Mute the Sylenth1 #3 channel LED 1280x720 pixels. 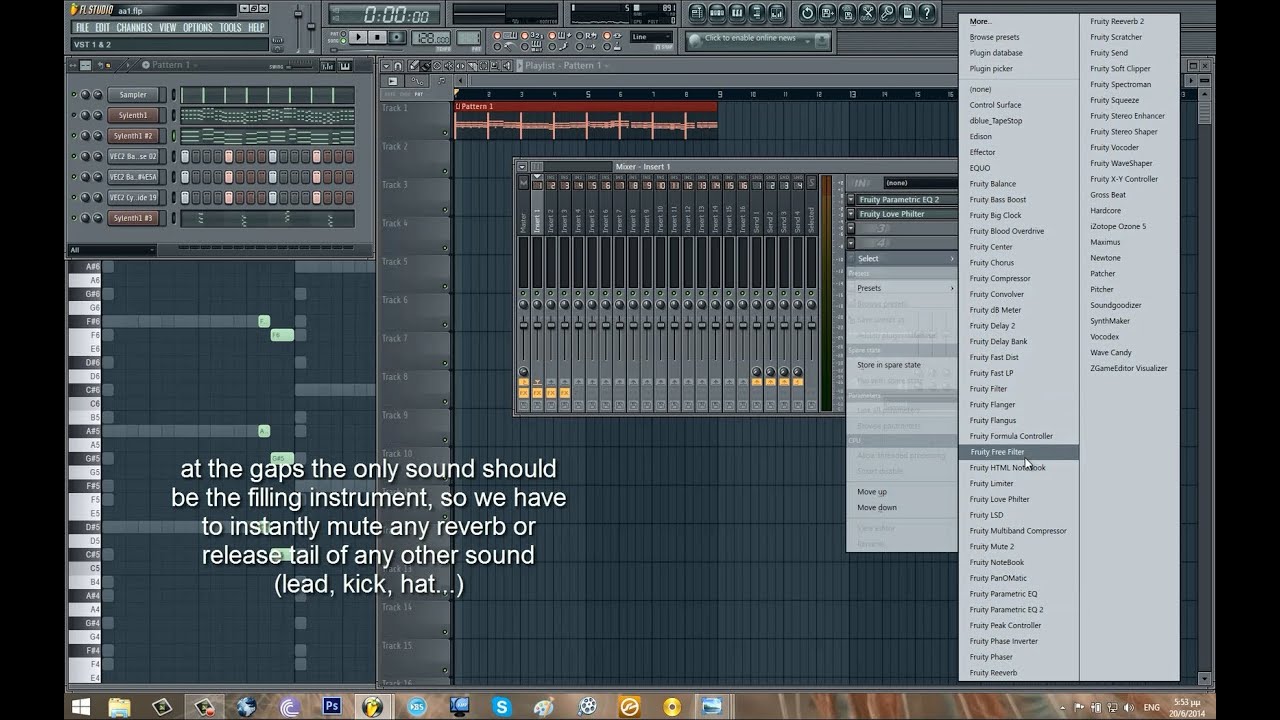tap(74, 217)
